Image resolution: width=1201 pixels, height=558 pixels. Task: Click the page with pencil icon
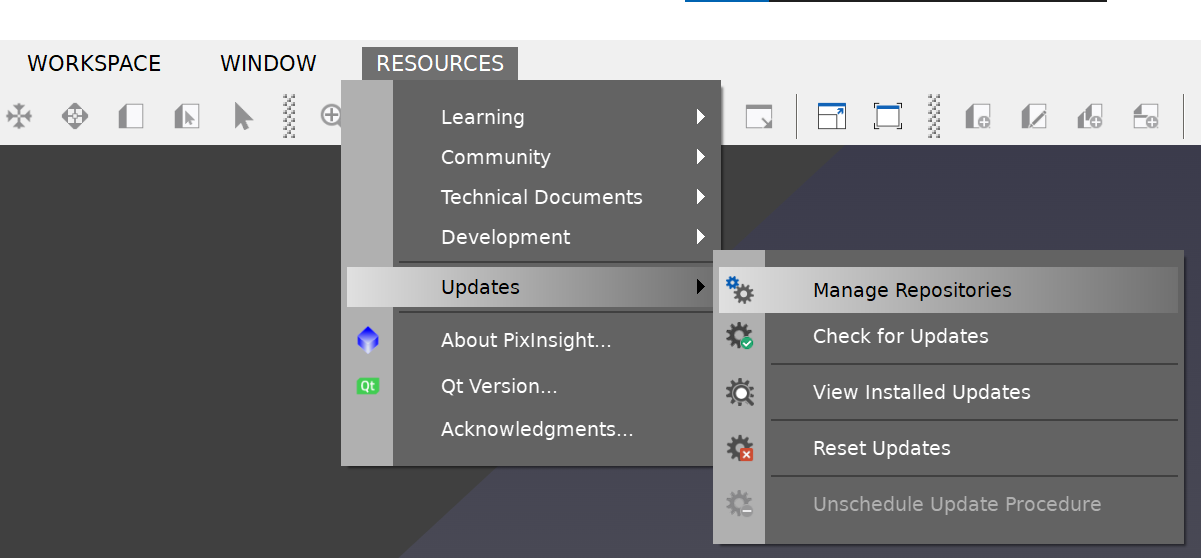pos(1034,116)
